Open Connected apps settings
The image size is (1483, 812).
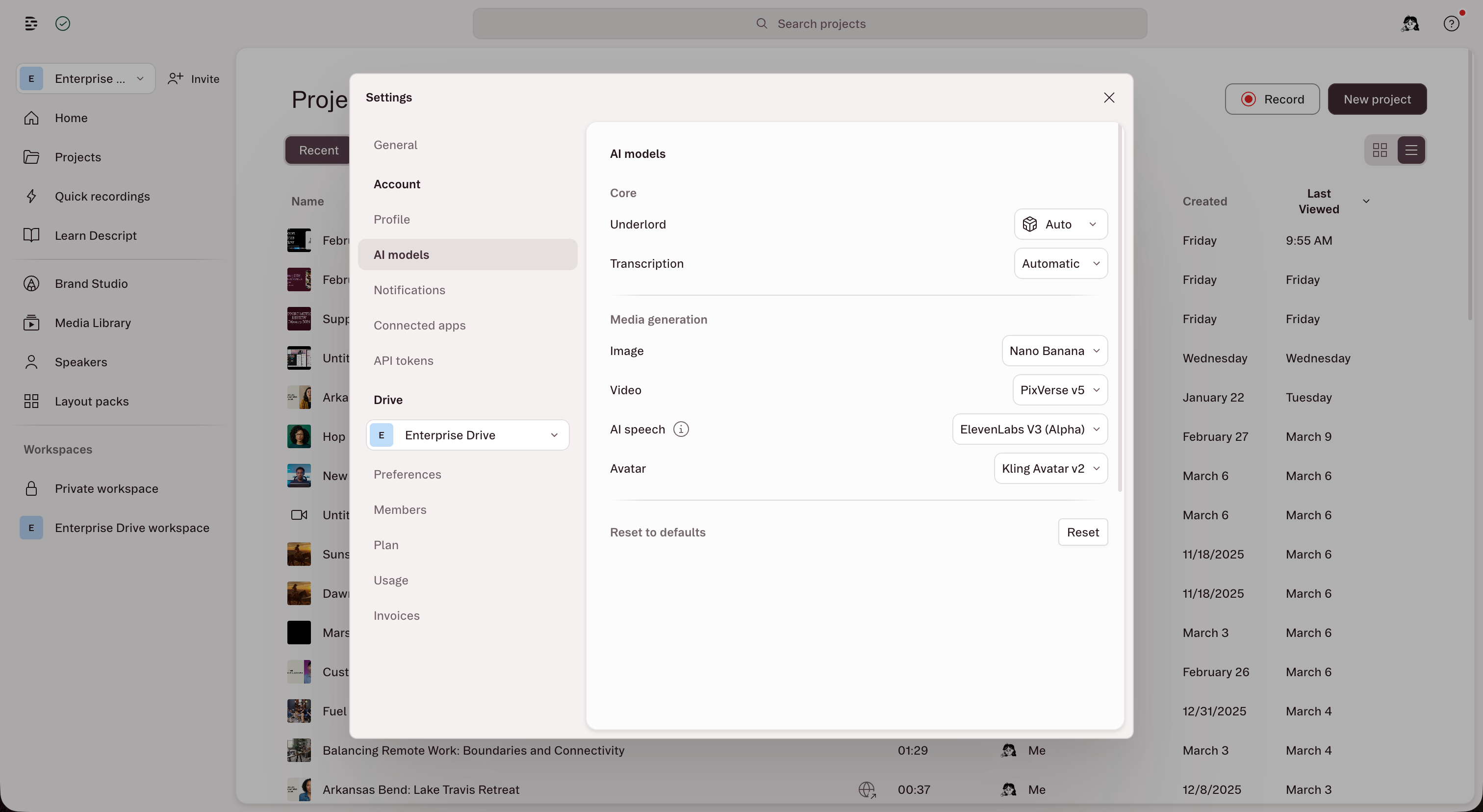click(x=420, y=326)
